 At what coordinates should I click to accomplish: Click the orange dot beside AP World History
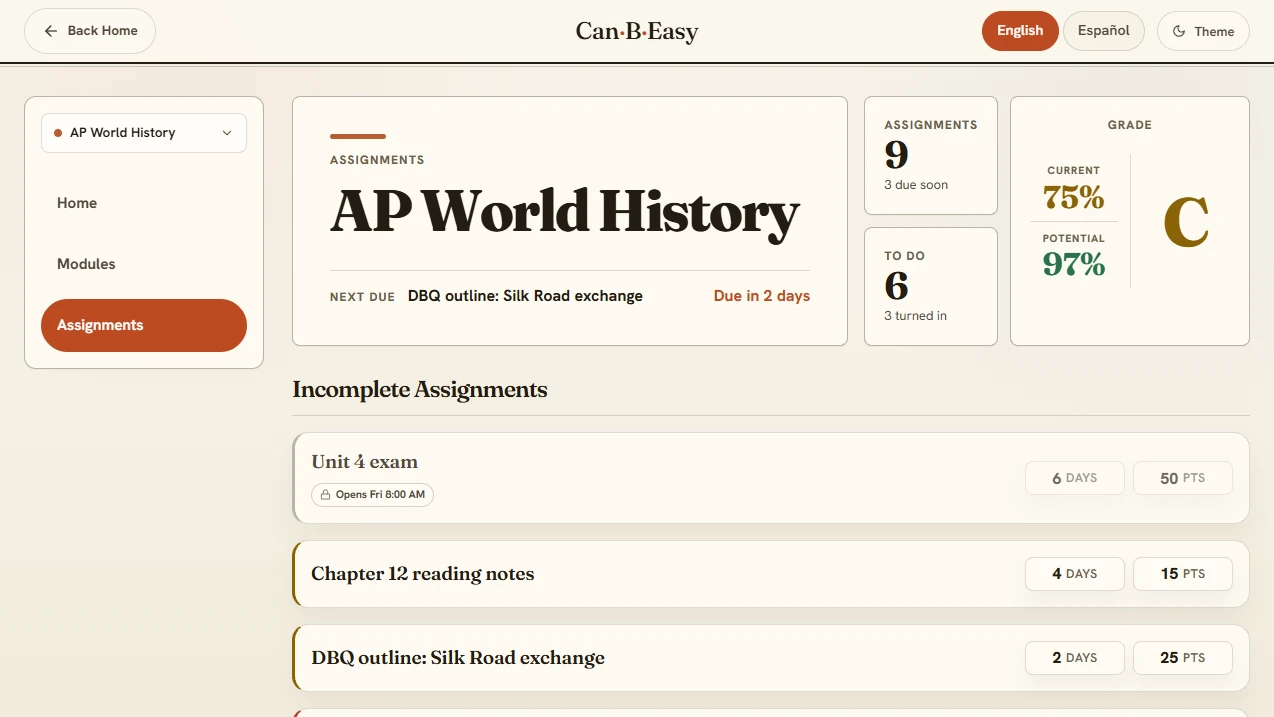point(58,133)
